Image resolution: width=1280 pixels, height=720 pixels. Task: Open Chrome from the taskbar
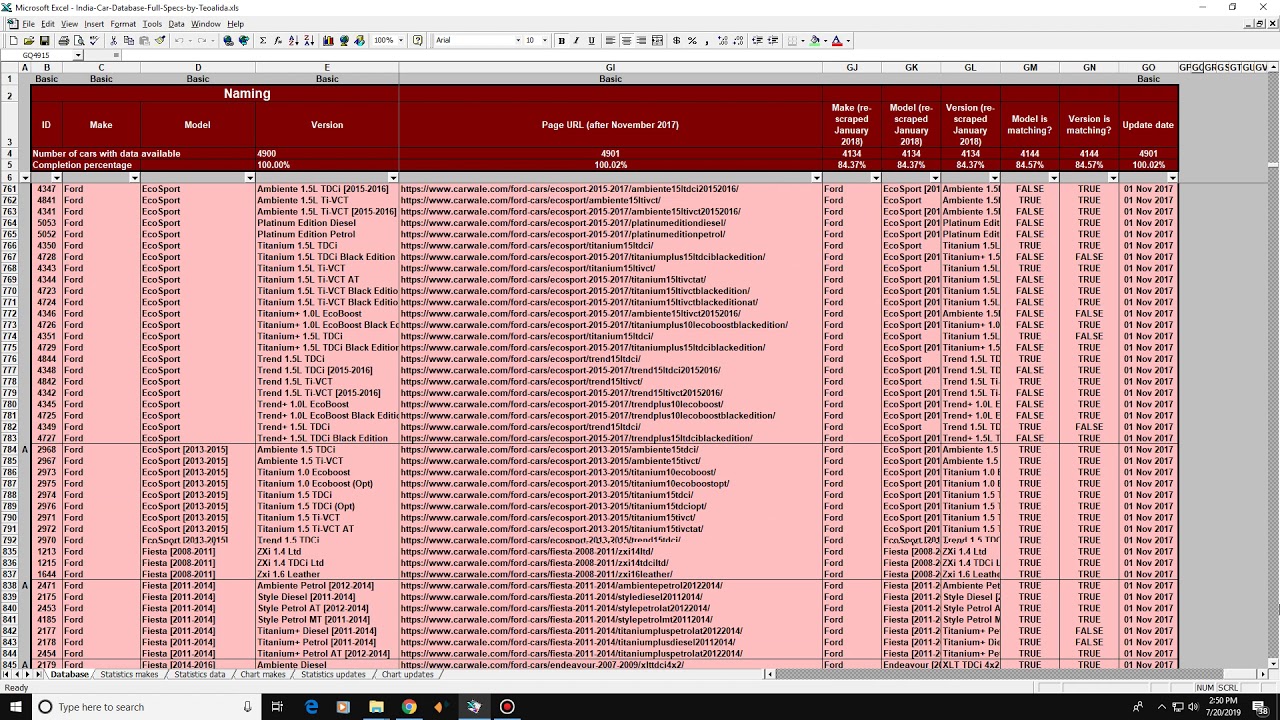coord(408,707)
